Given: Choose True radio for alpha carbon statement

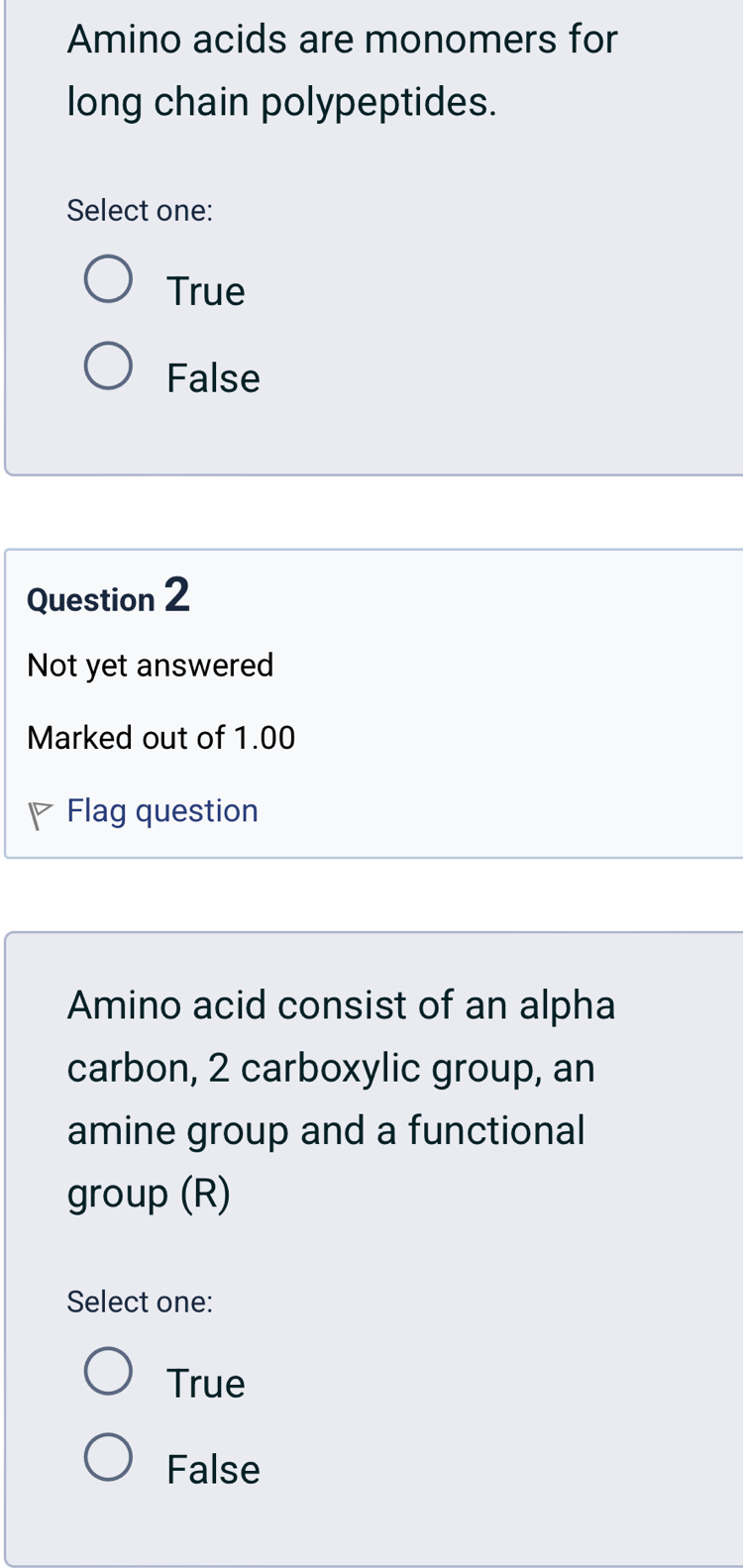Looking at the screenshot, I should pyautogui.click(x=108, y=1371).
